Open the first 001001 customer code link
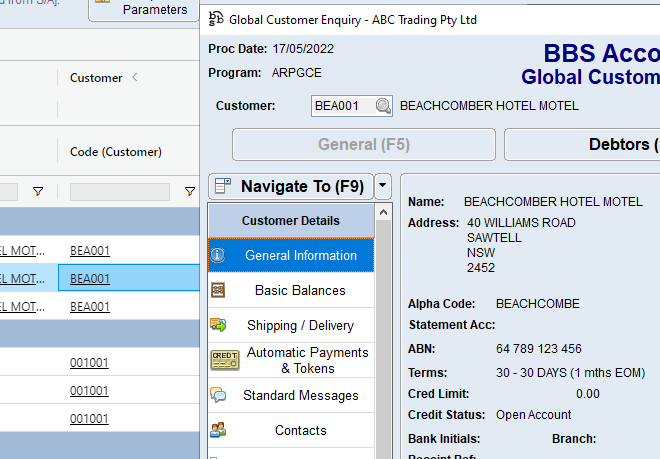660x459 pixels. pyautogui.click(x=90, y=363)
